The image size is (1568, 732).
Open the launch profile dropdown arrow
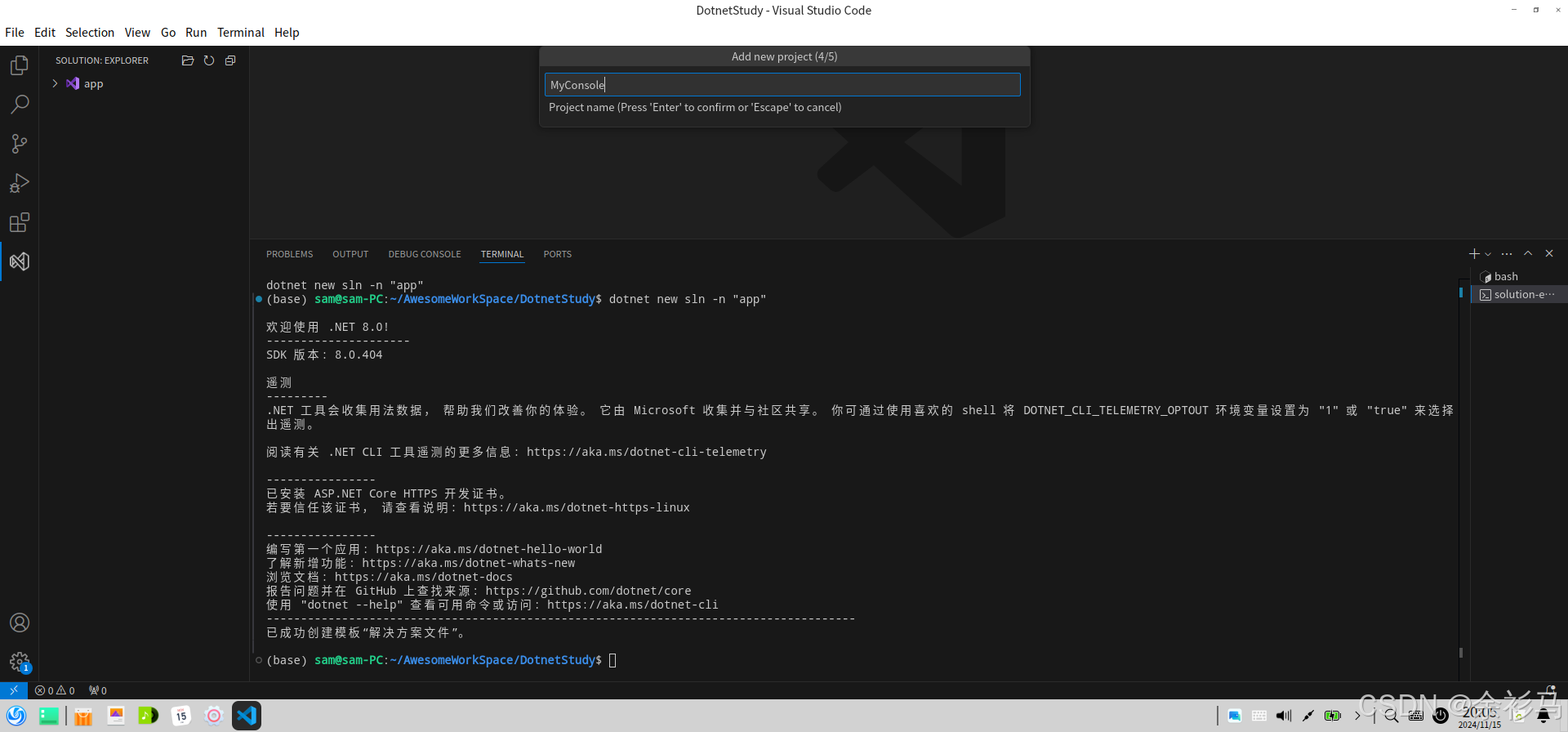point(1488,254)
